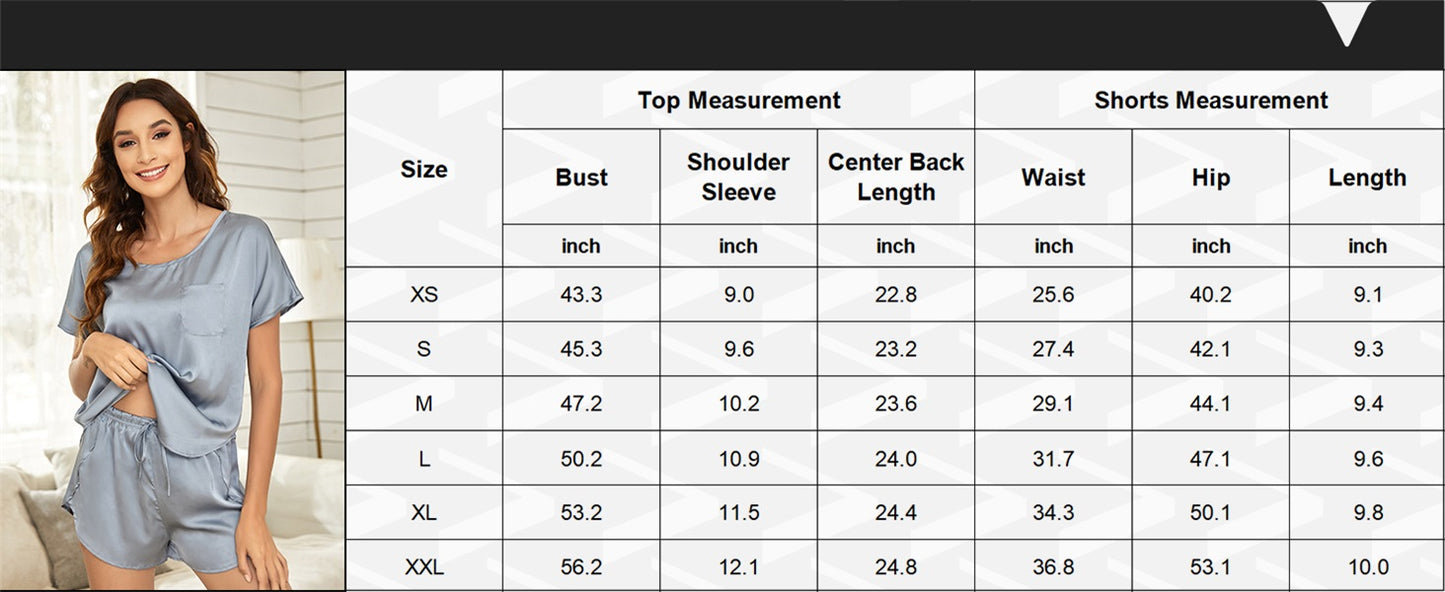Select the Top Measurement header
The height and width of the screenshot is (592, 1445).
(739, 100)
